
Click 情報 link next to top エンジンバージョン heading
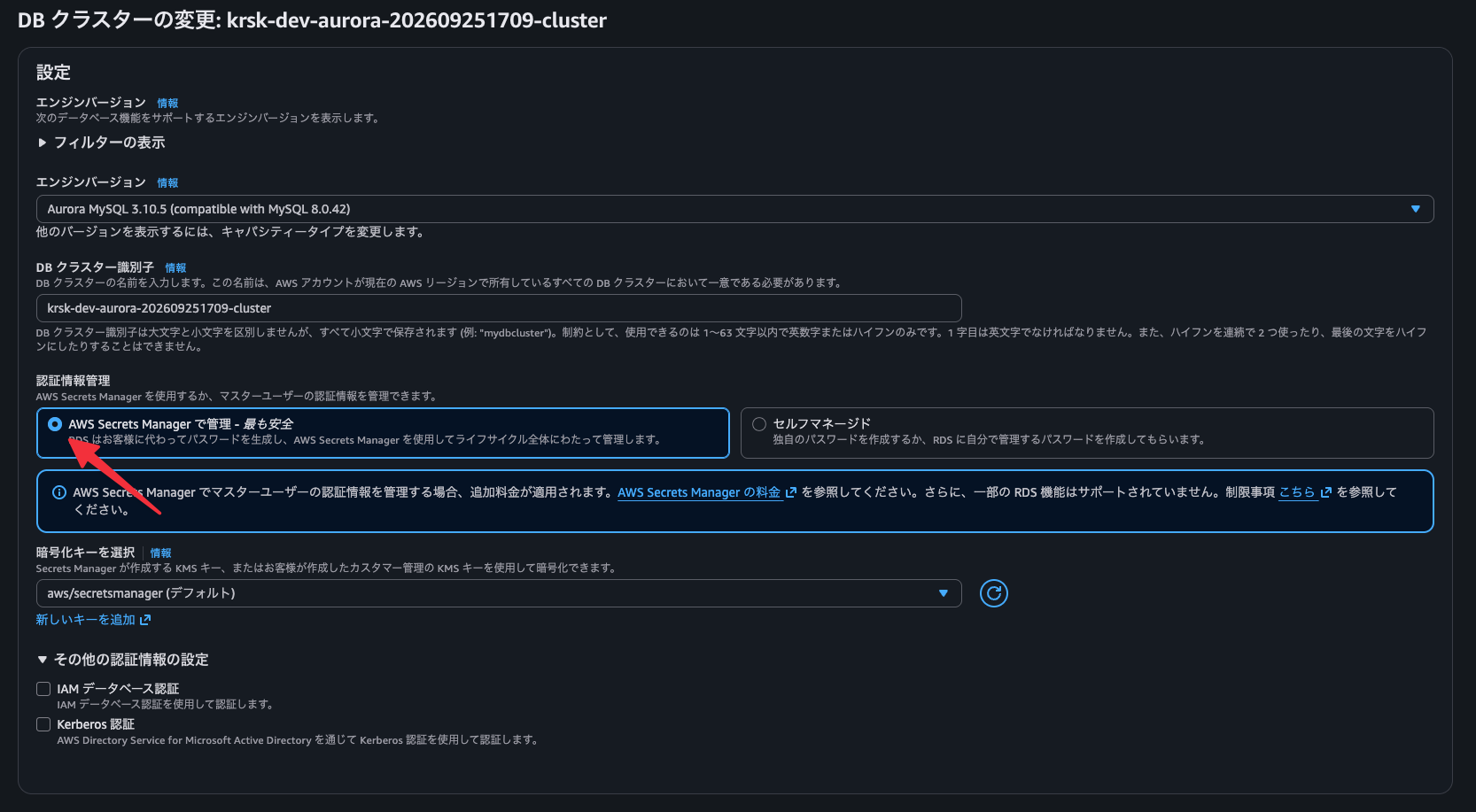167,104
